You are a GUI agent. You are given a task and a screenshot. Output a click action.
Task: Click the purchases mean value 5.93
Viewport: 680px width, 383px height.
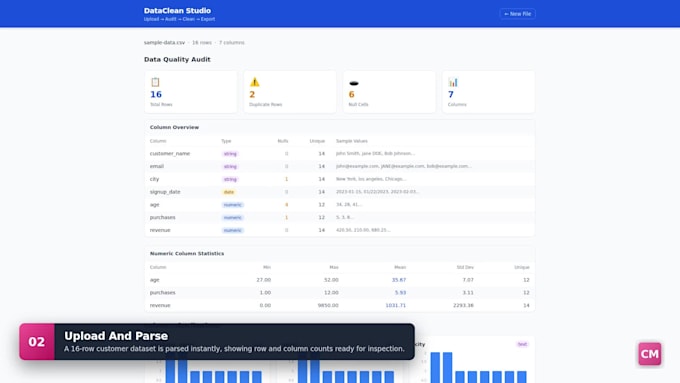click(400, 292)
